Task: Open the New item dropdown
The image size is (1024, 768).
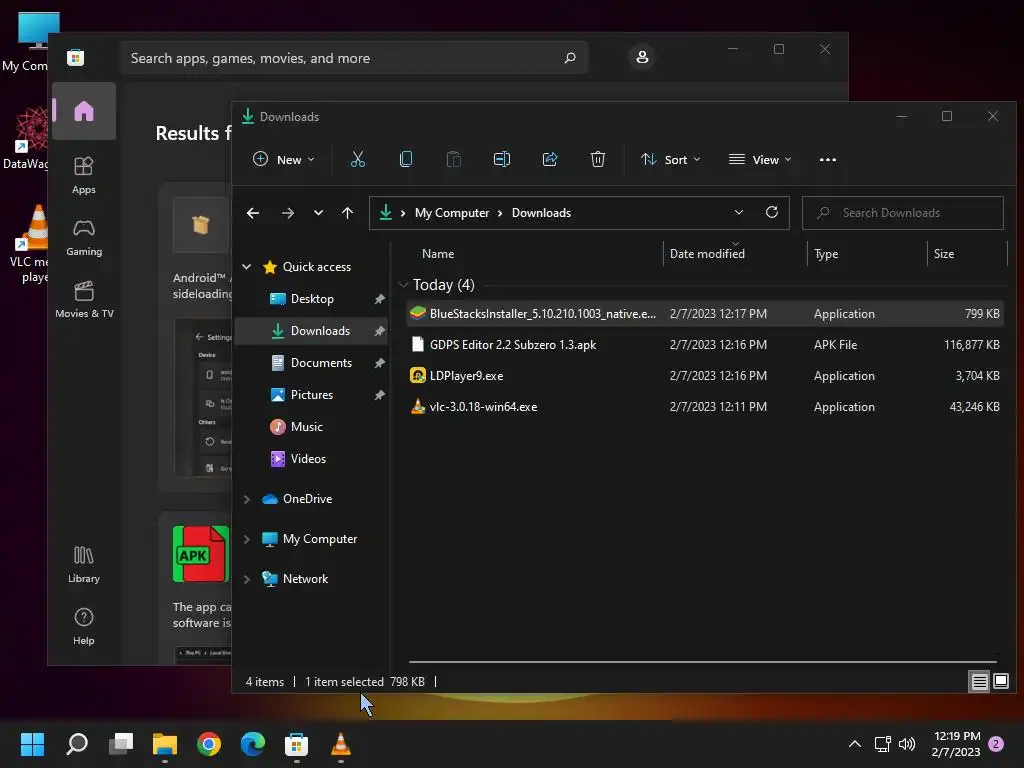Action: tap(283, 159)
